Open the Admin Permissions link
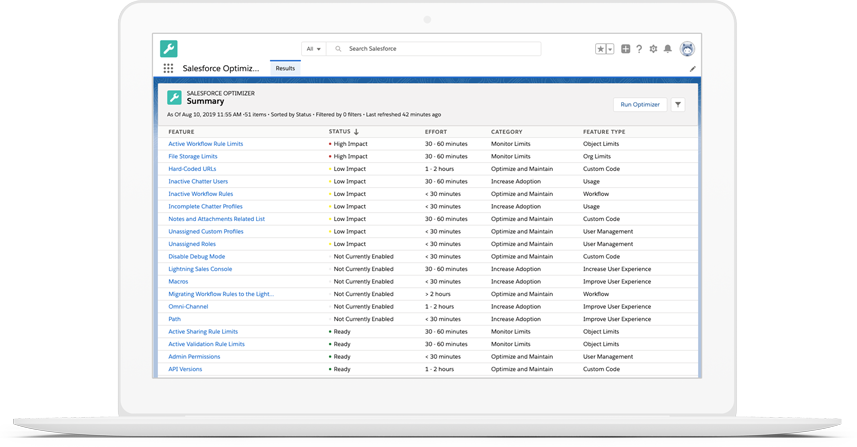Image resolution: width=857 pixels, height=447 pixels. (194, 356)
